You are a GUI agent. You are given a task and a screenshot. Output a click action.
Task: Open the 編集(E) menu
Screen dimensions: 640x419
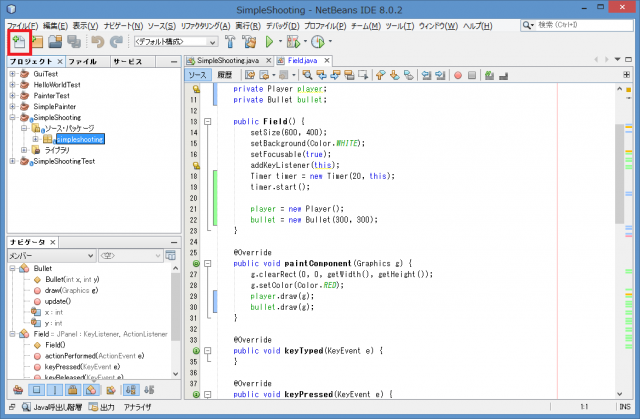pos(55,26)
